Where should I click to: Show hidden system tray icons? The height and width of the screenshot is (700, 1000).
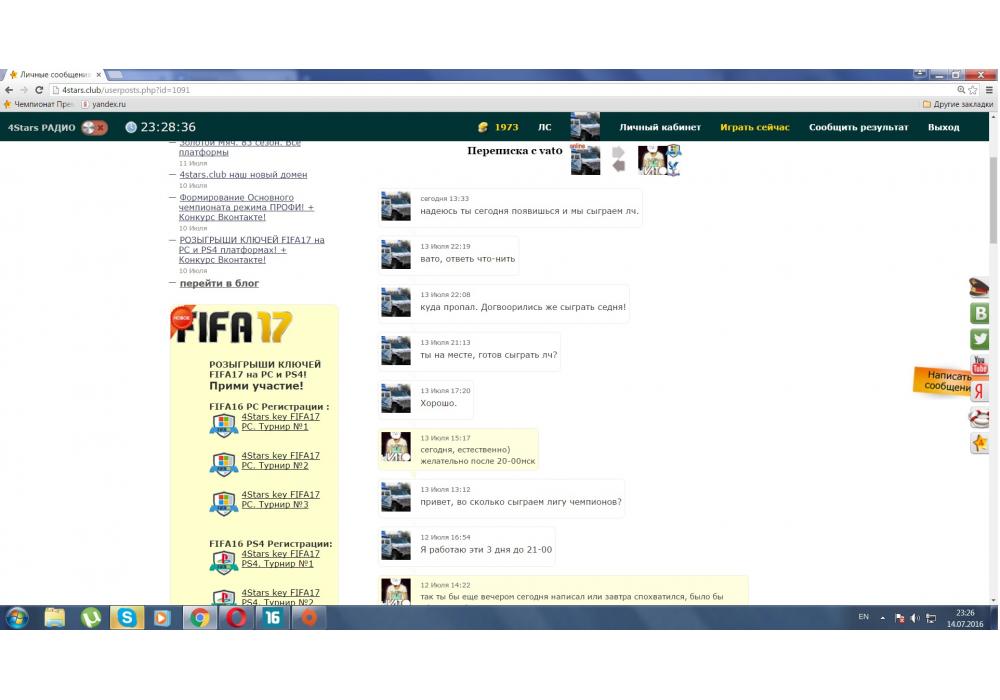tap(883, 618)
